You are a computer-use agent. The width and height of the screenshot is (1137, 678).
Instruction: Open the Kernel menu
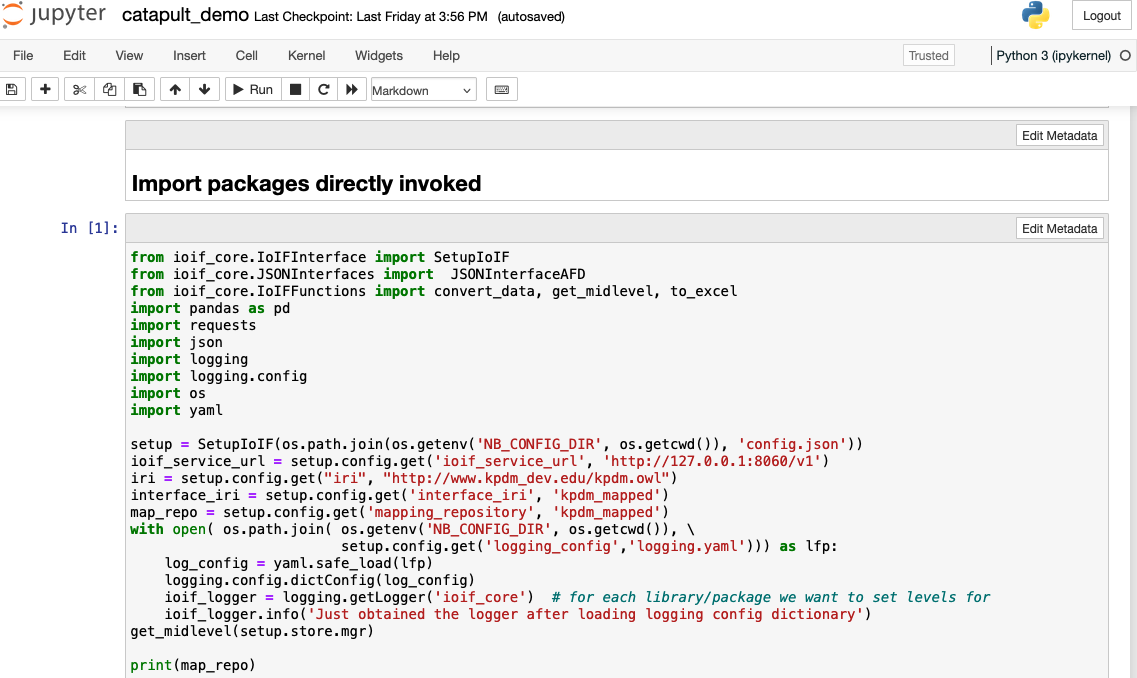point(306,56)
